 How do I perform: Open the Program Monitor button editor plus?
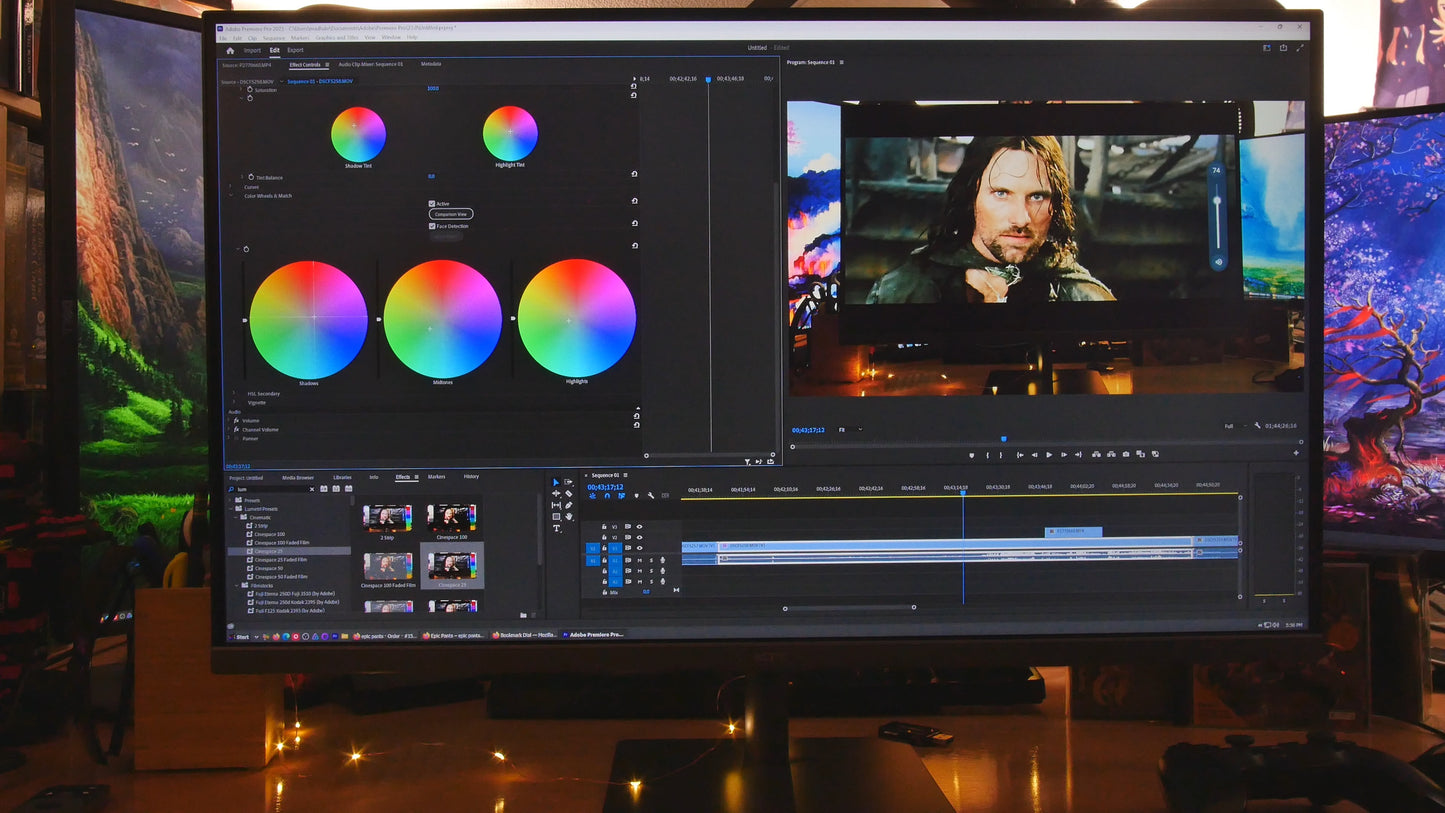click(x=1296, y=453)
